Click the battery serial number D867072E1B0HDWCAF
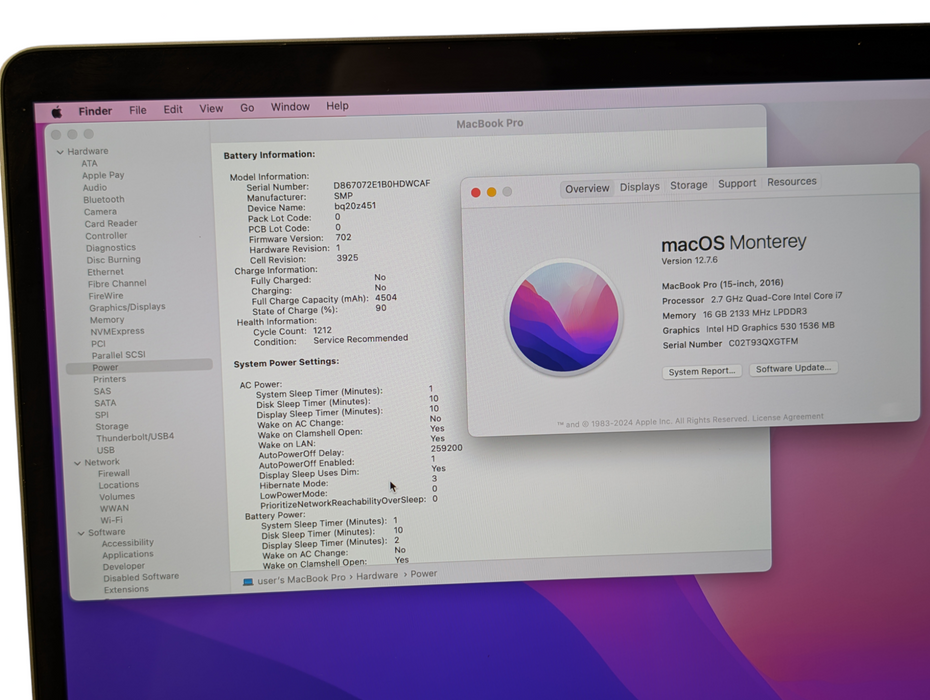 [x=381, y=184]
